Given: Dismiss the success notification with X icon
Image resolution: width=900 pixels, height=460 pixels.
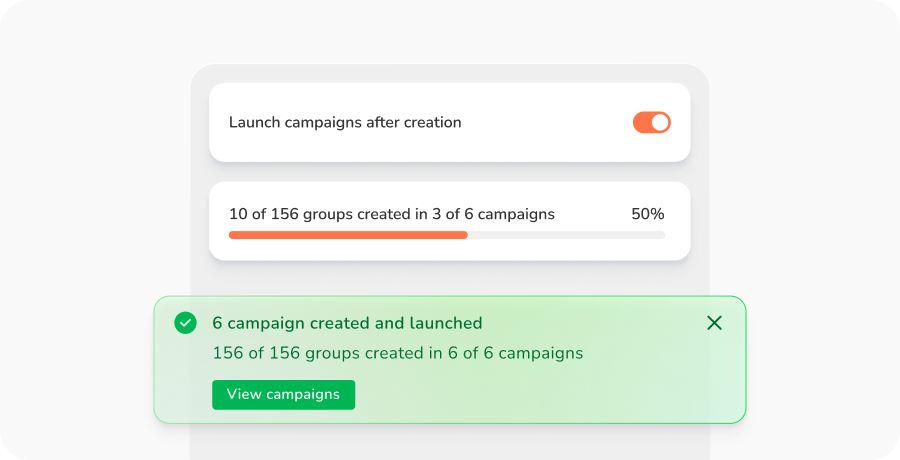Looking at the screenshot, I should point(714,323).
